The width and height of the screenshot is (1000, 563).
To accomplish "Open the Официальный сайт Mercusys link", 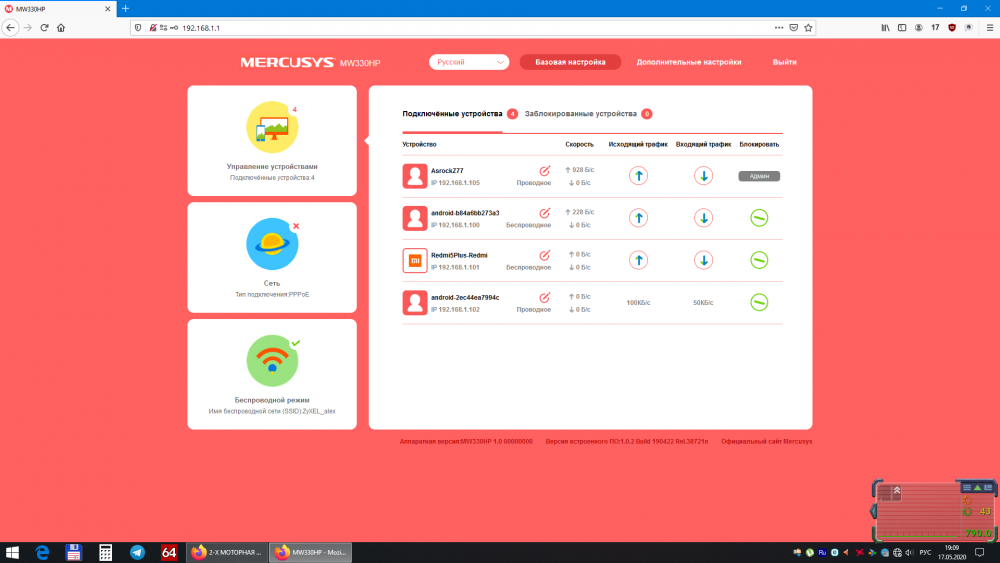I will [767, 441].
